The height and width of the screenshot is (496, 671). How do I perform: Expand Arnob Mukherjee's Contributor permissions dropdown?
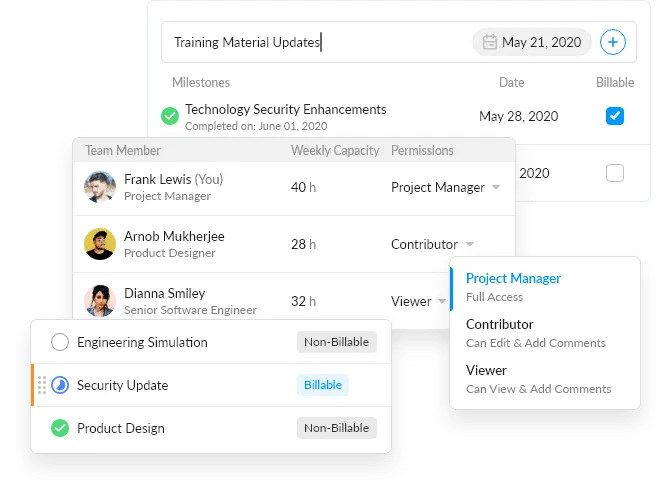432,244
